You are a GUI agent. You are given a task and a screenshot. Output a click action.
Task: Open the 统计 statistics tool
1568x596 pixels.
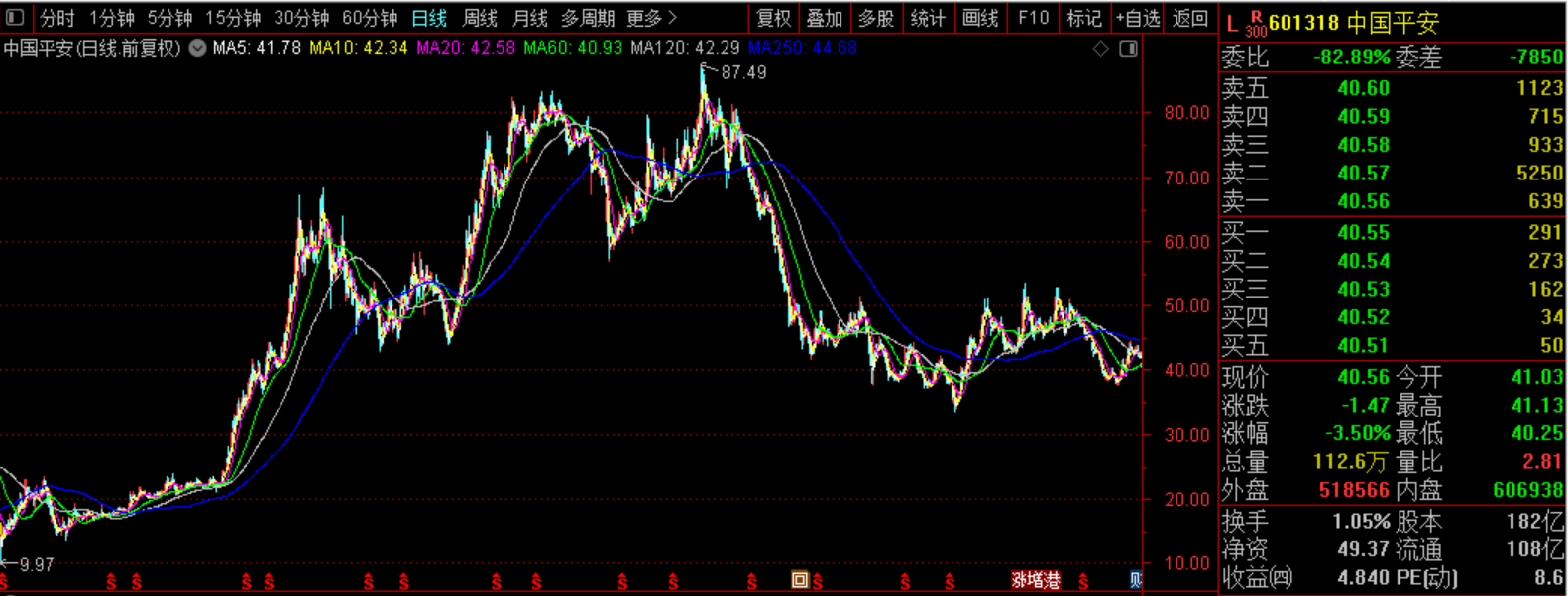tap(928, 18)
